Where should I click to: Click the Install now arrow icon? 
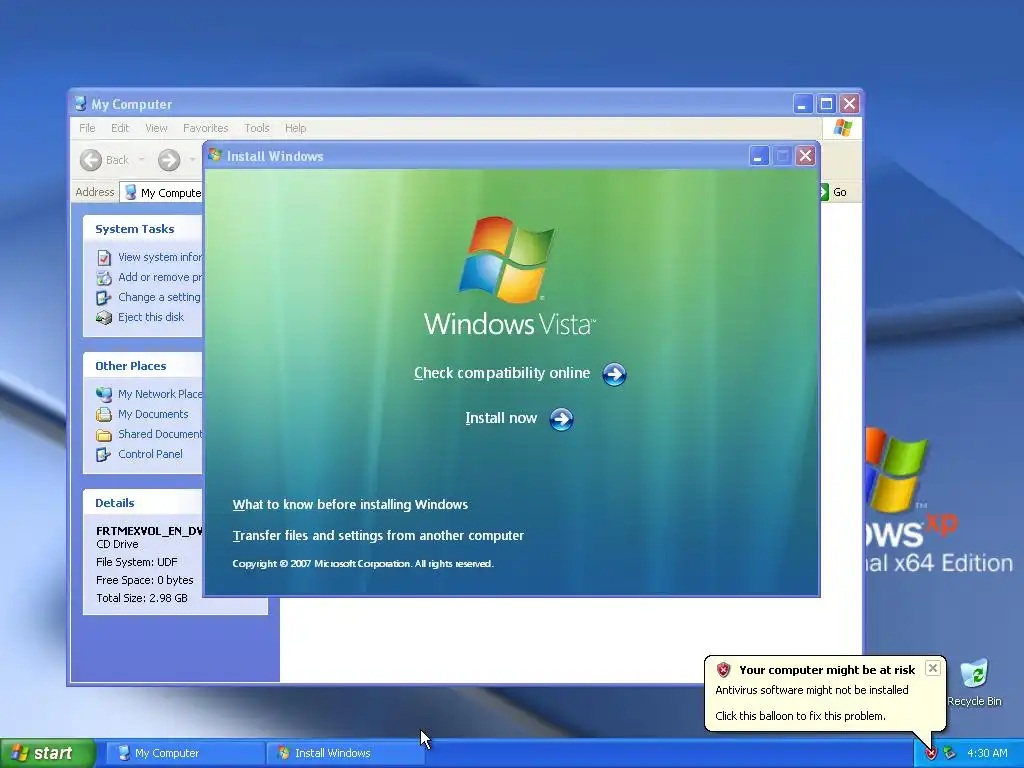pos(561,419)
